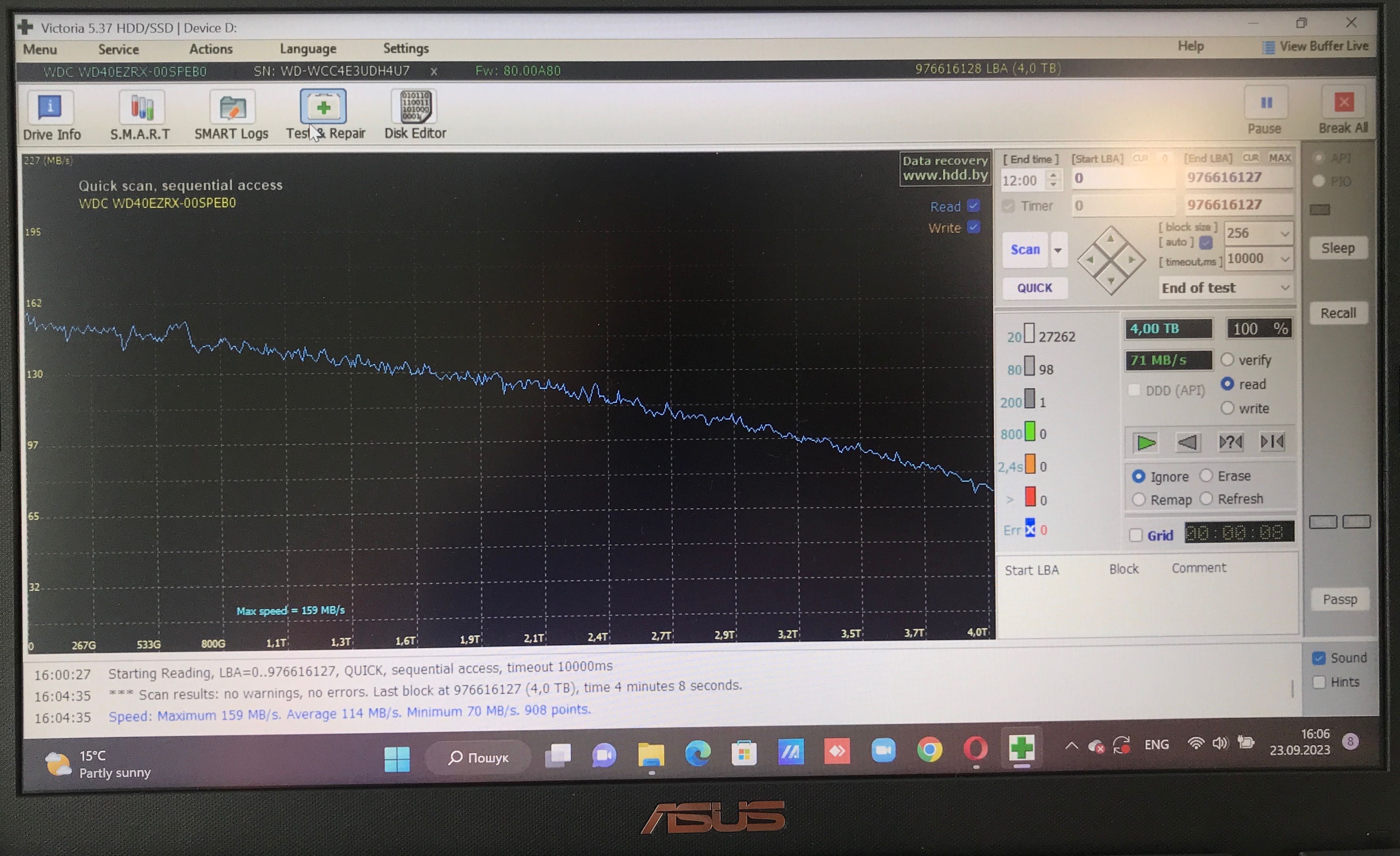Open the Service menu
Screen dimensions: 1400x856
[x=118, y=50]
